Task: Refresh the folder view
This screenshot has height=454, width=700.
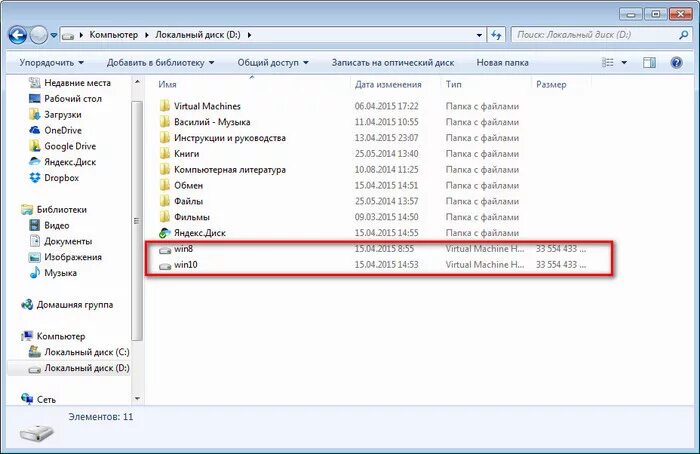Action: tap(496, 35)
